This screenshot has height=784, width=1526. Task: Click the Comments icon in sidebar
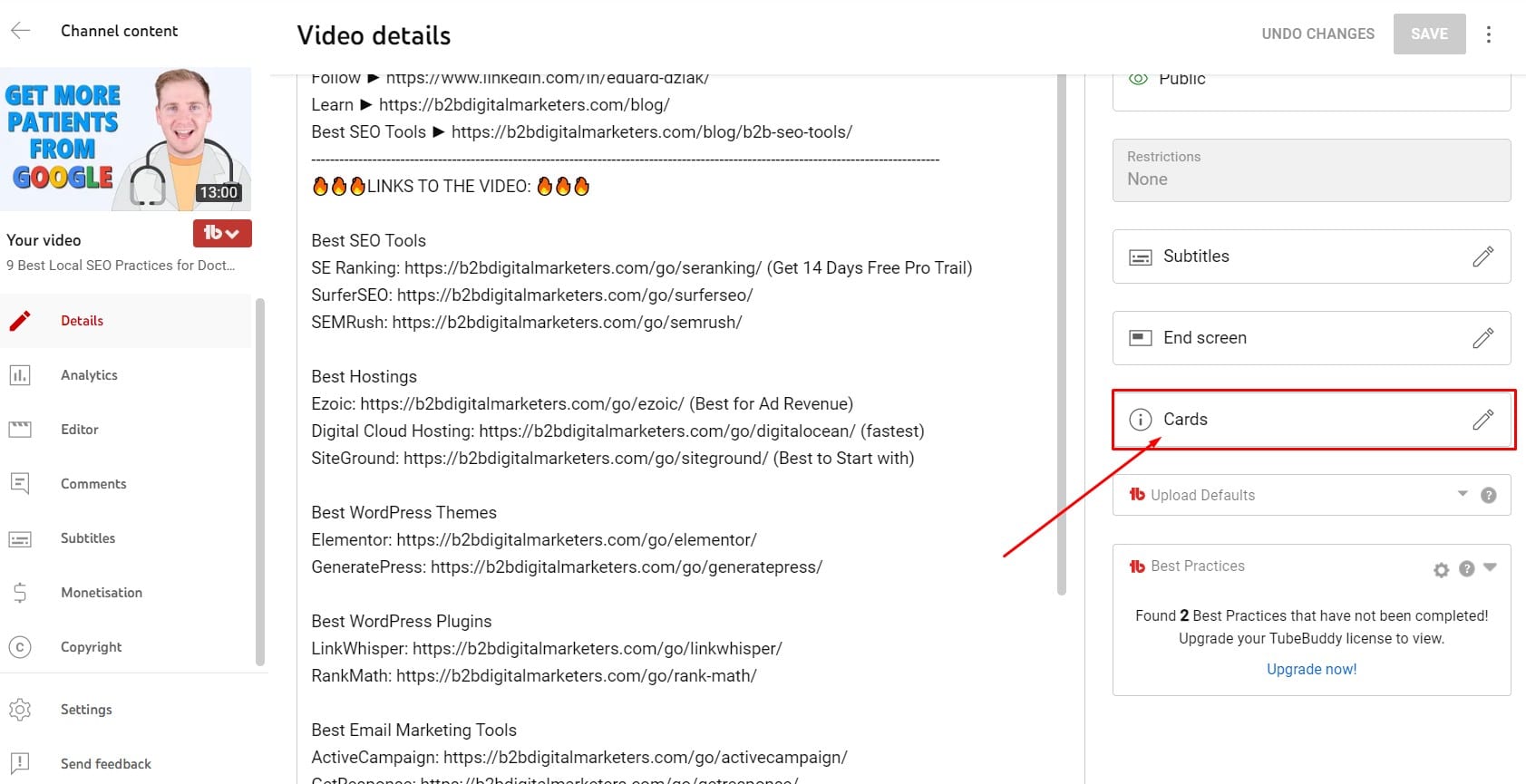[20, 484]
